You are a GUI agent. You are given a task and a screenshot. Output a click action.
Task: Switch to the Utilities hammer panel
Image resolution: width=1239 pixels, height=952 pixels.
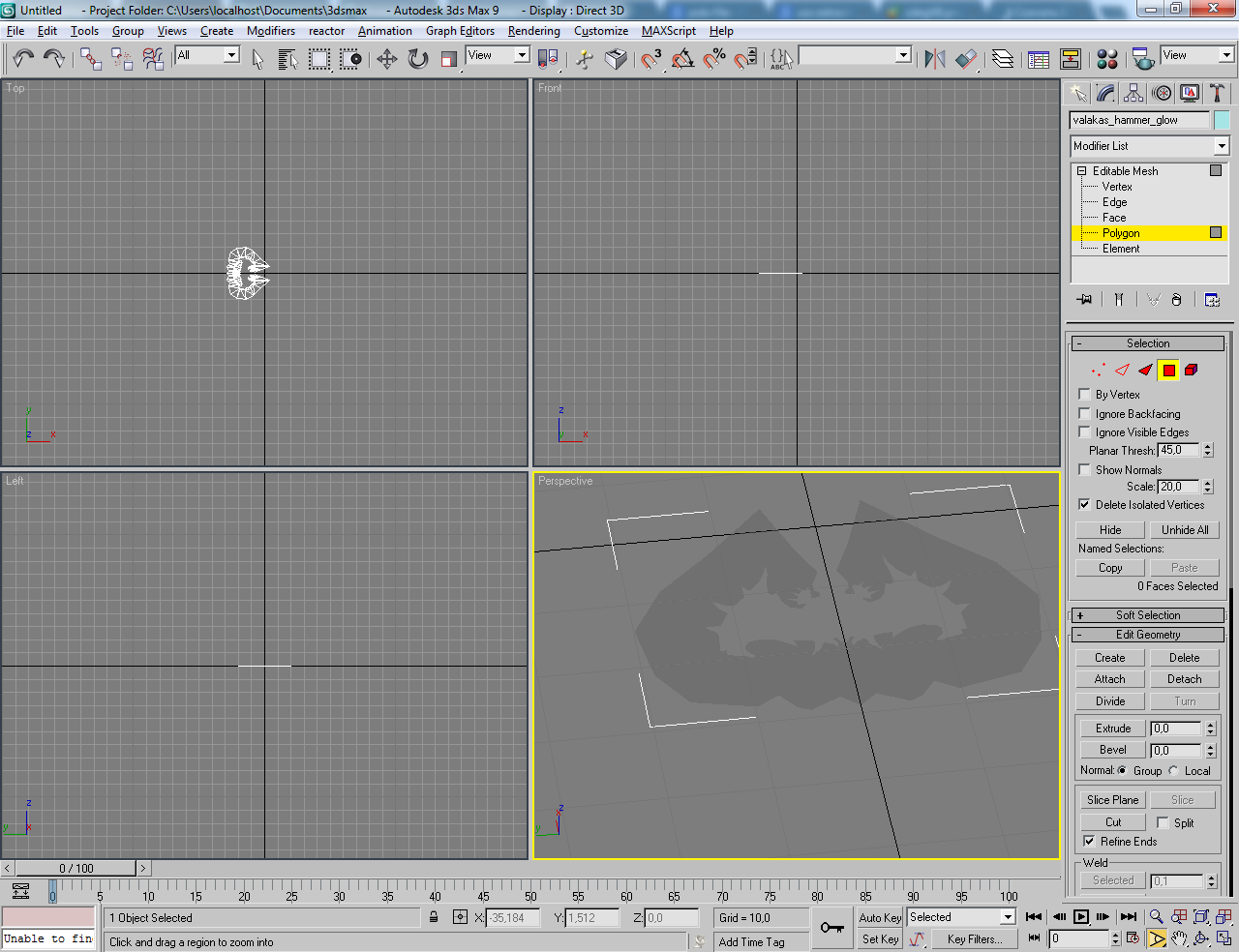[1217, 93]
